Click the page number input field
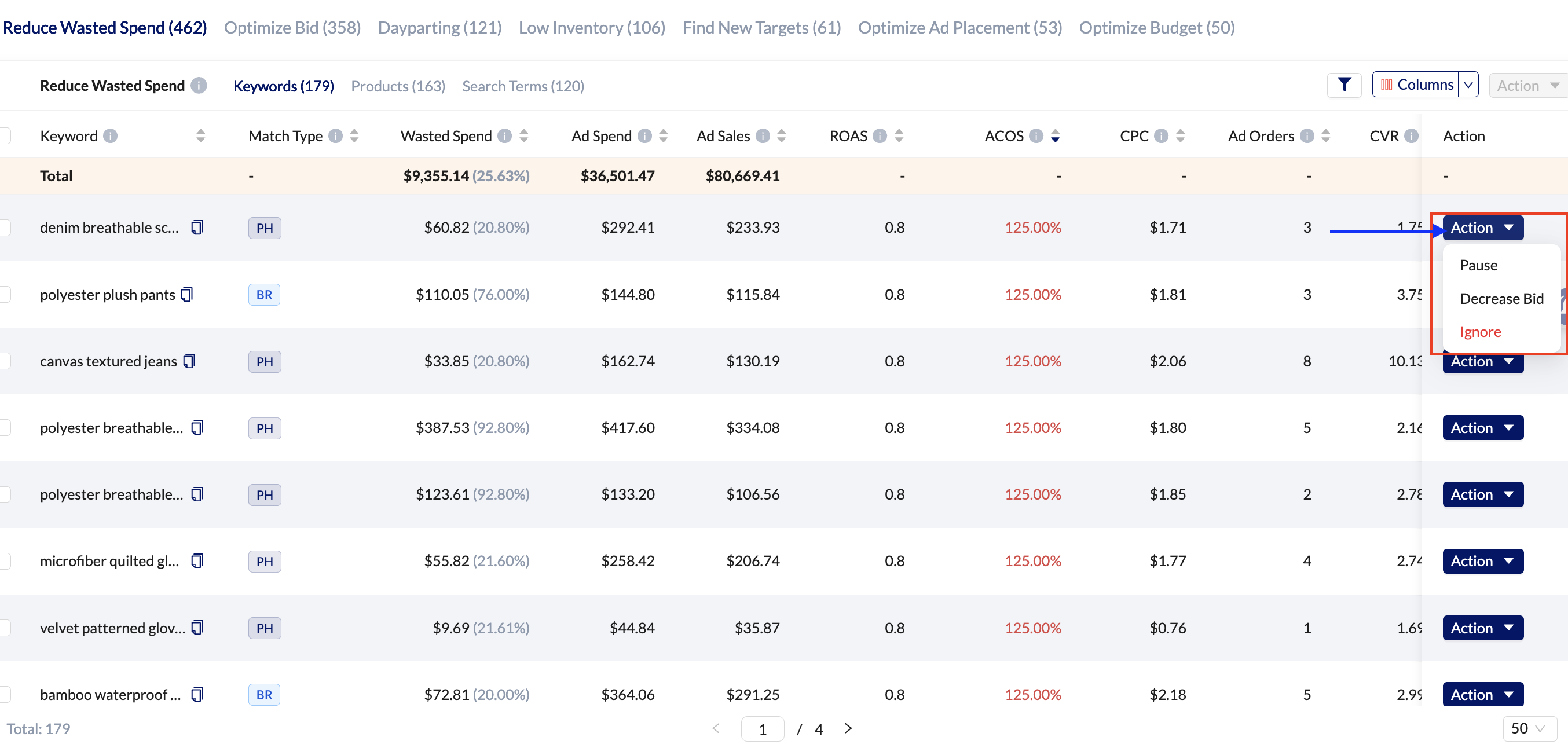 (762, 729)
